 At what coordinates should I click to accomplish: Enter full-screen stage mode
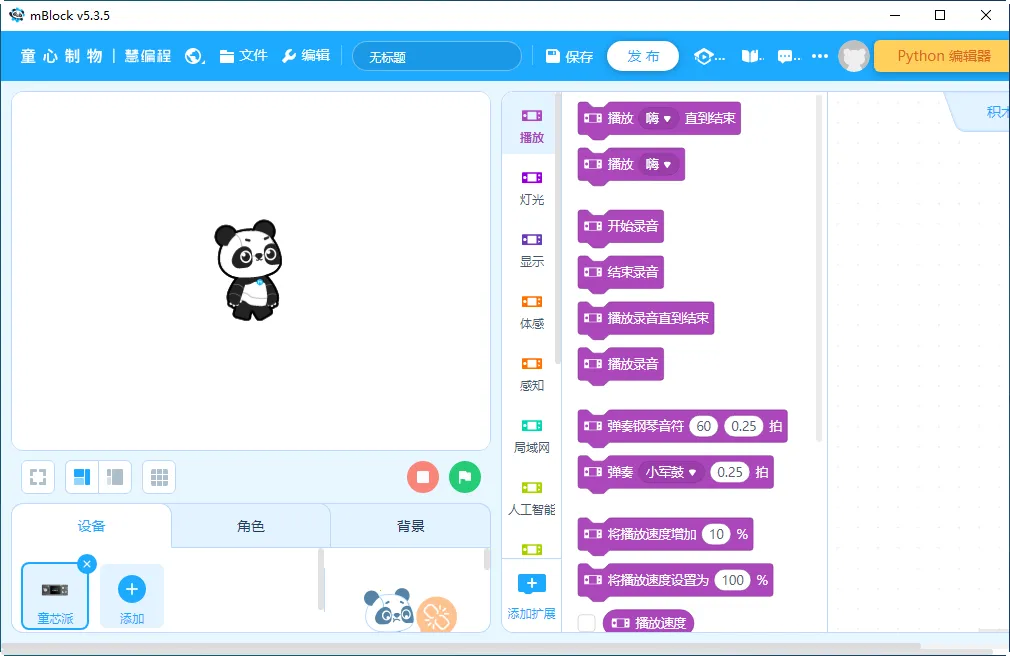[x=38, y=477]
